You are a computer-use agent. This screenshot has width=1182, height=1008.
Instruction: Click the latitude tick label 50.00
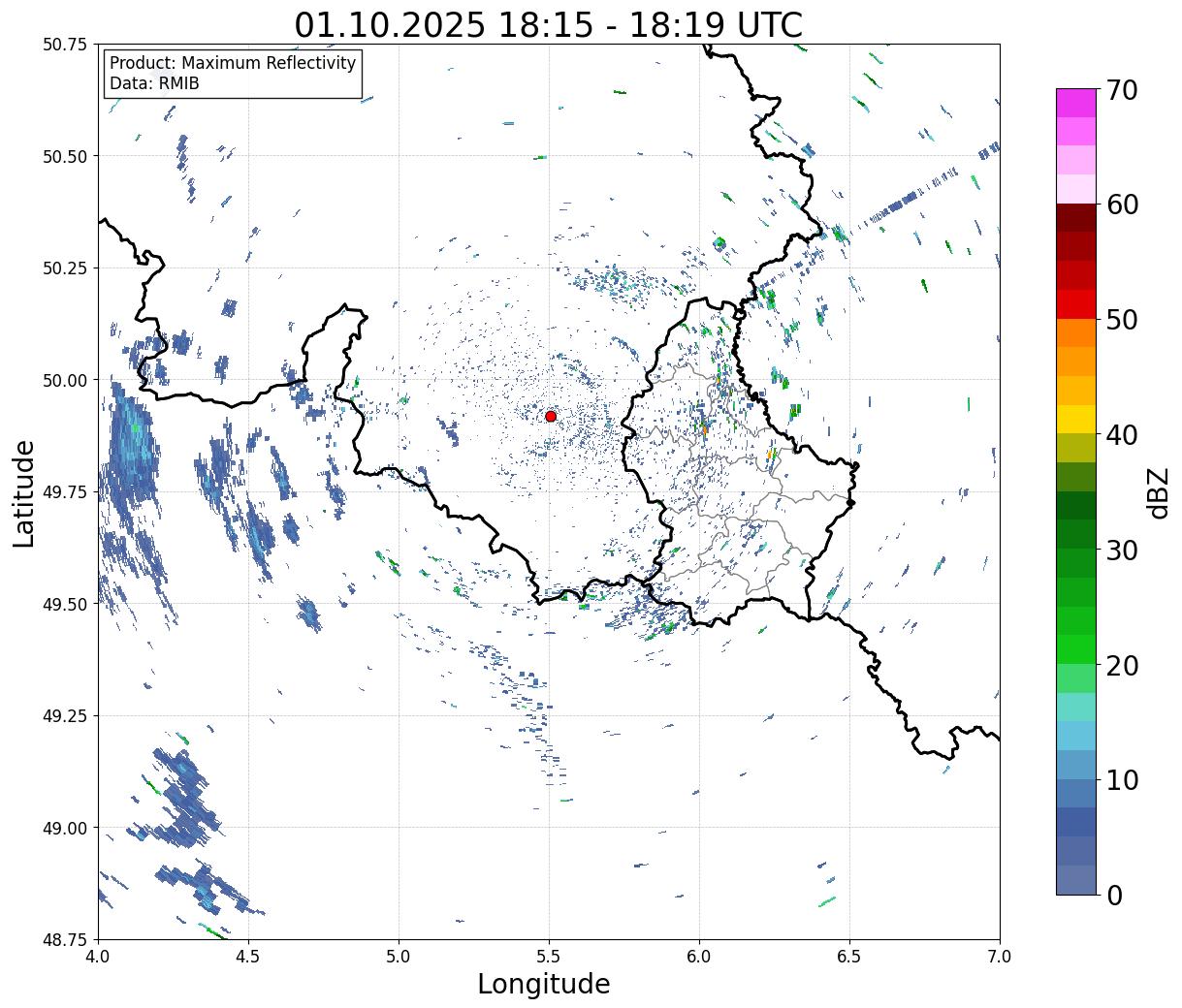coord(65,380)
